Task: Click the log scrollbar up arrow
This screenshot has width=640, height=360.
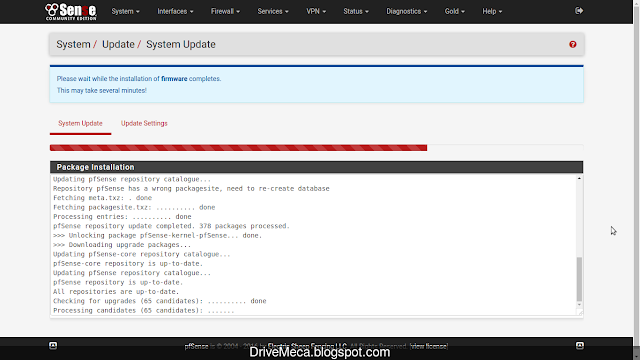Action: click(x=579, y=179)
